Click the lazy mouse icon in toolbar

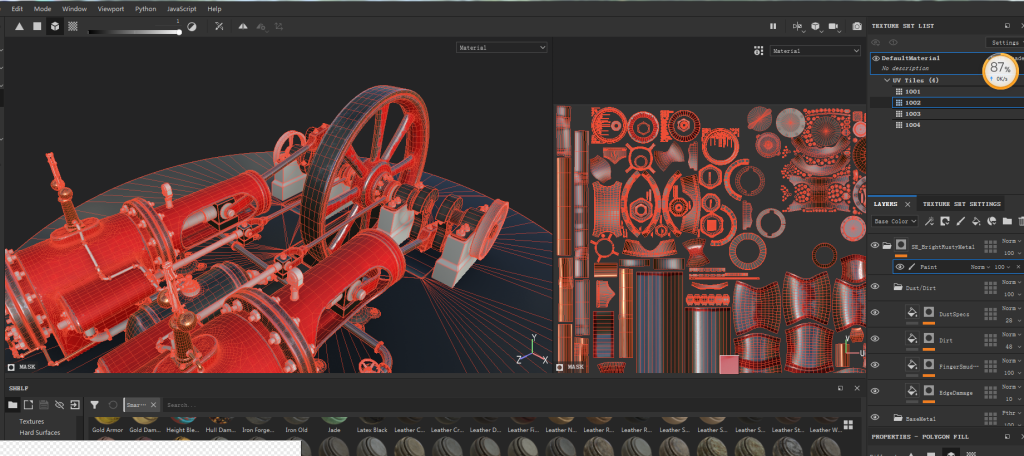pos(219,27)
